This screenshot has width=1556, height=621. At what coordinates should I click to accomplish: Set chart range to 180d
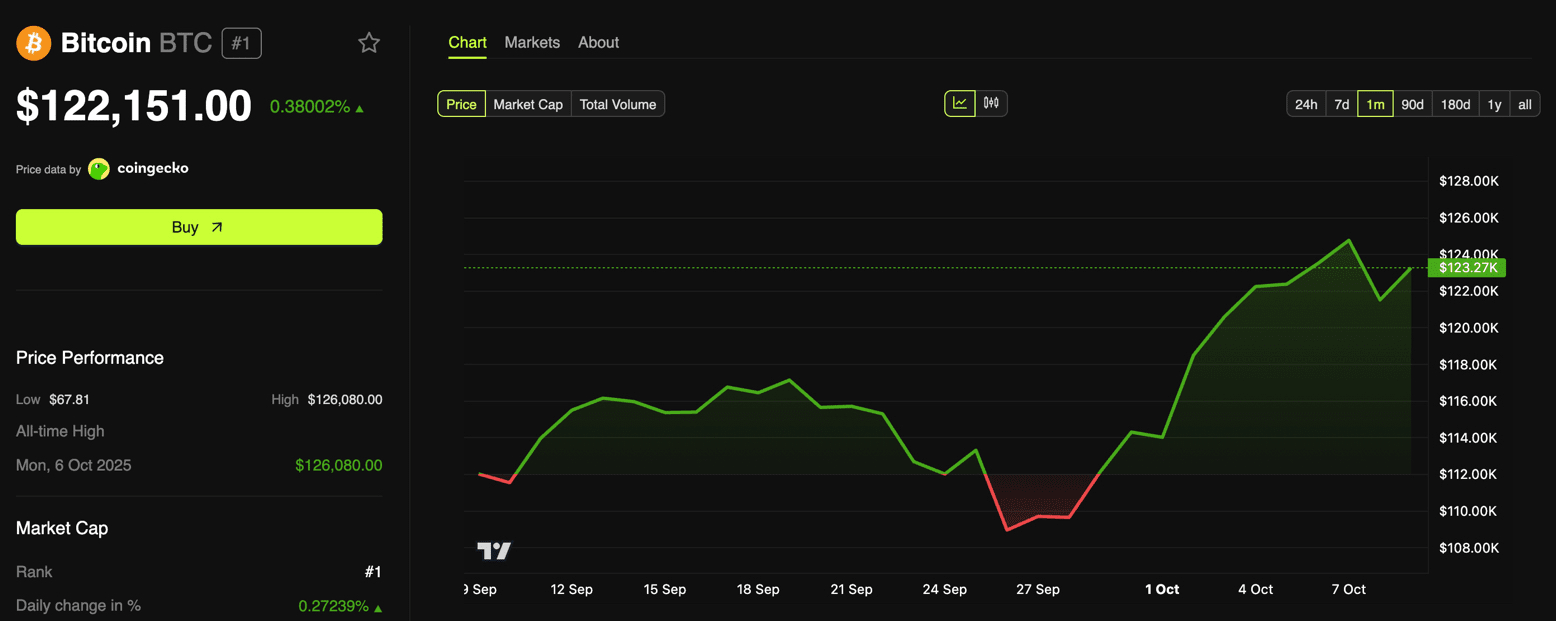(1455, 104)
